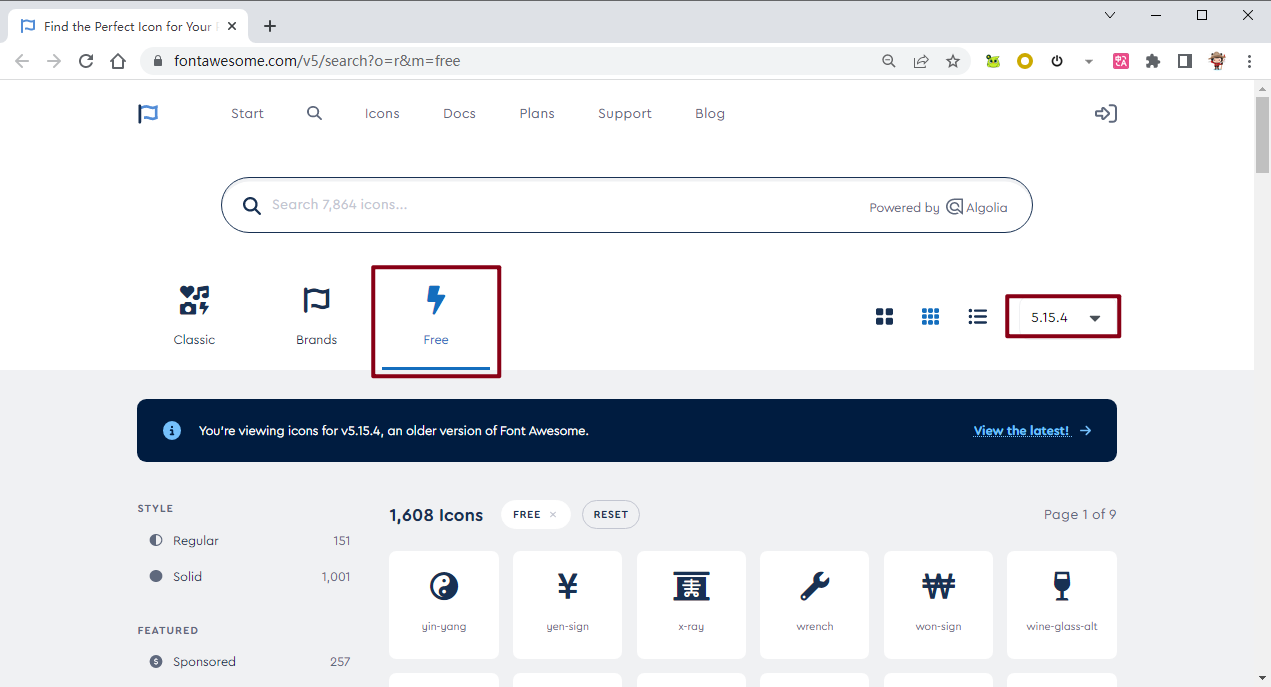Open the Support nav item

click(625, 114)
